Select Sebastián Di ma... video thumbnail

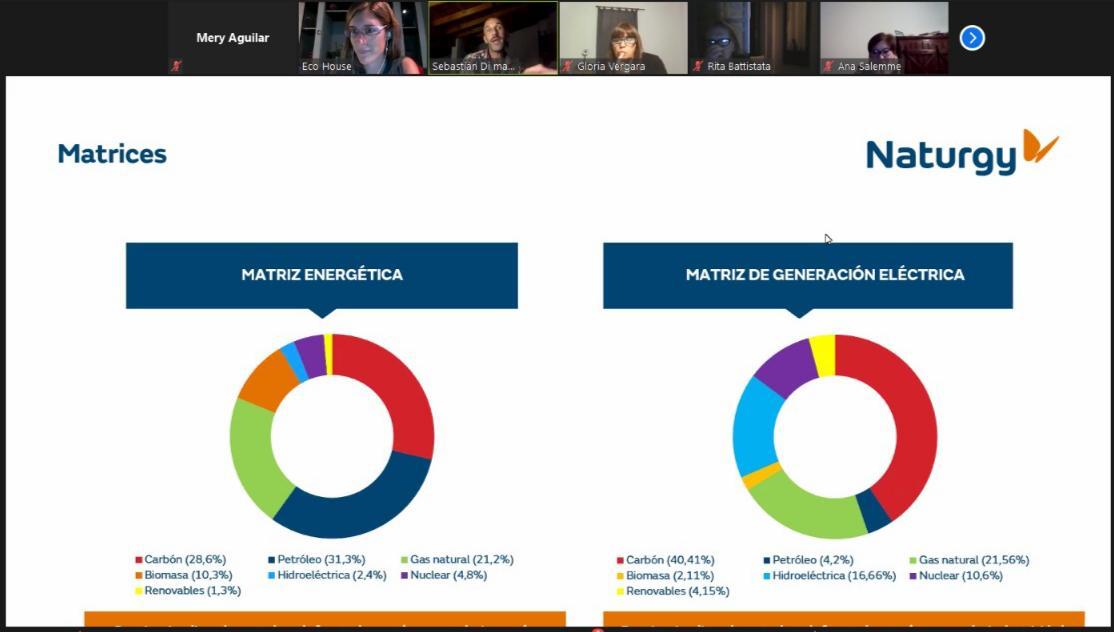click(493, 37)
